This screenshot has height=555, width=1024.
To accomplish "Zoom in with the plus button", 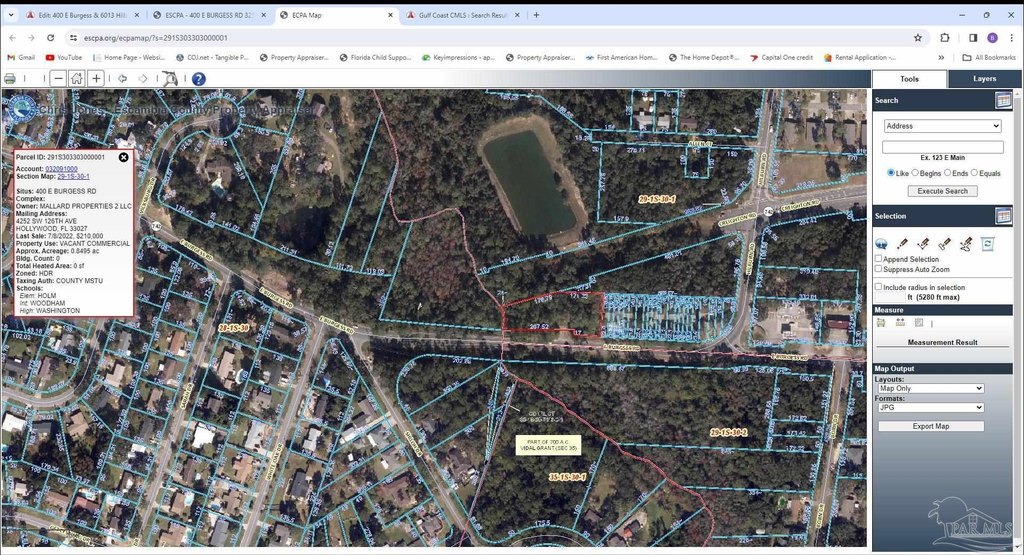I will (96, 78).
